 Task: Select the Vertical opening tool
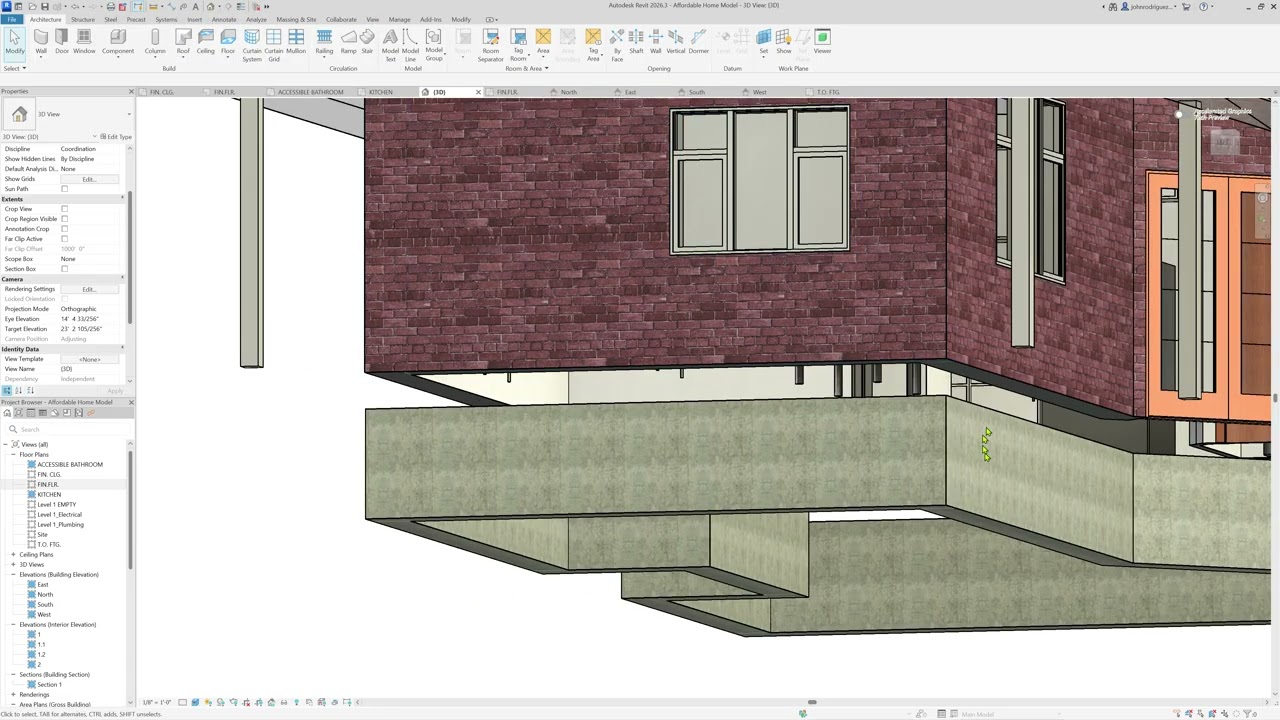point(676,42)
